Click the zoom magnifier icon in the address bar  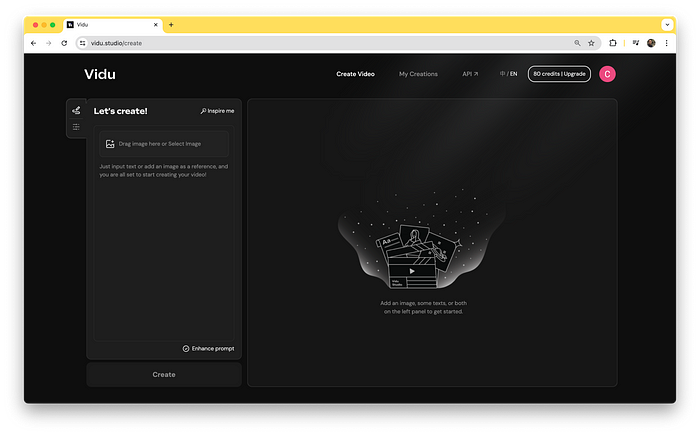tap(577, 43)
